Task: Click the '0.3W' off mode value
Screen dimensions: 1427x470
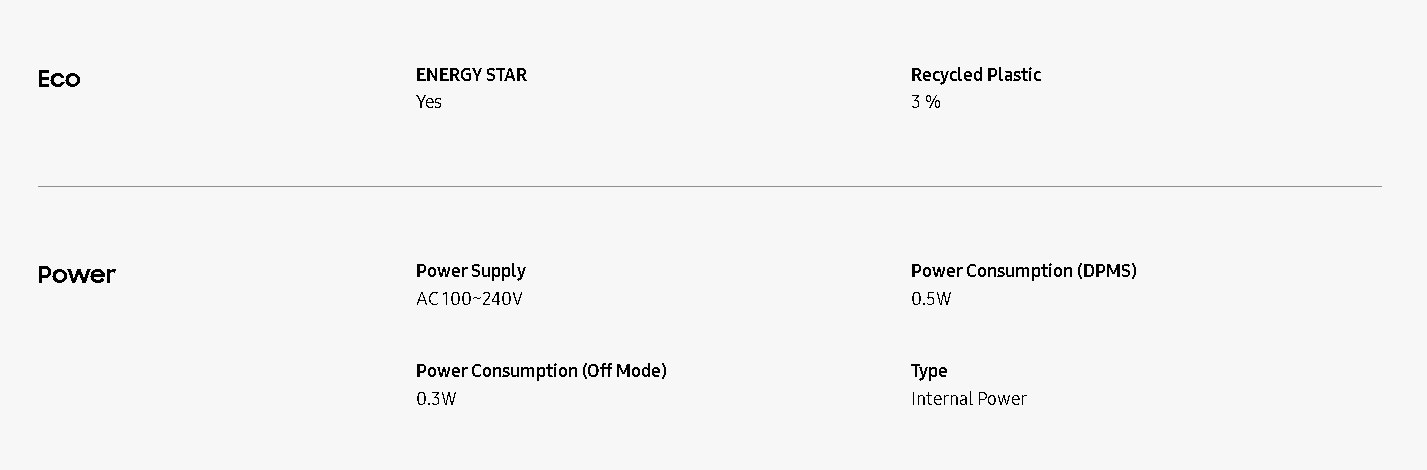Action: (436, 399)
